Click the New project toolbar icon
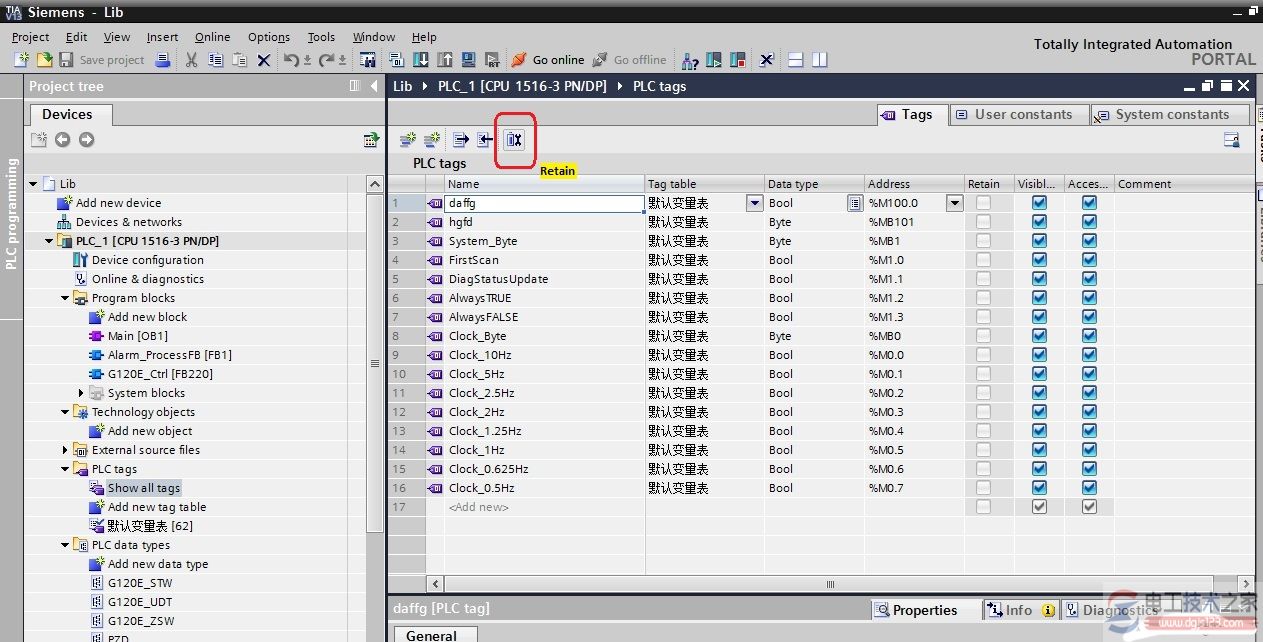The width and height of the screenshot is (1263, 642). pos(21,60)
